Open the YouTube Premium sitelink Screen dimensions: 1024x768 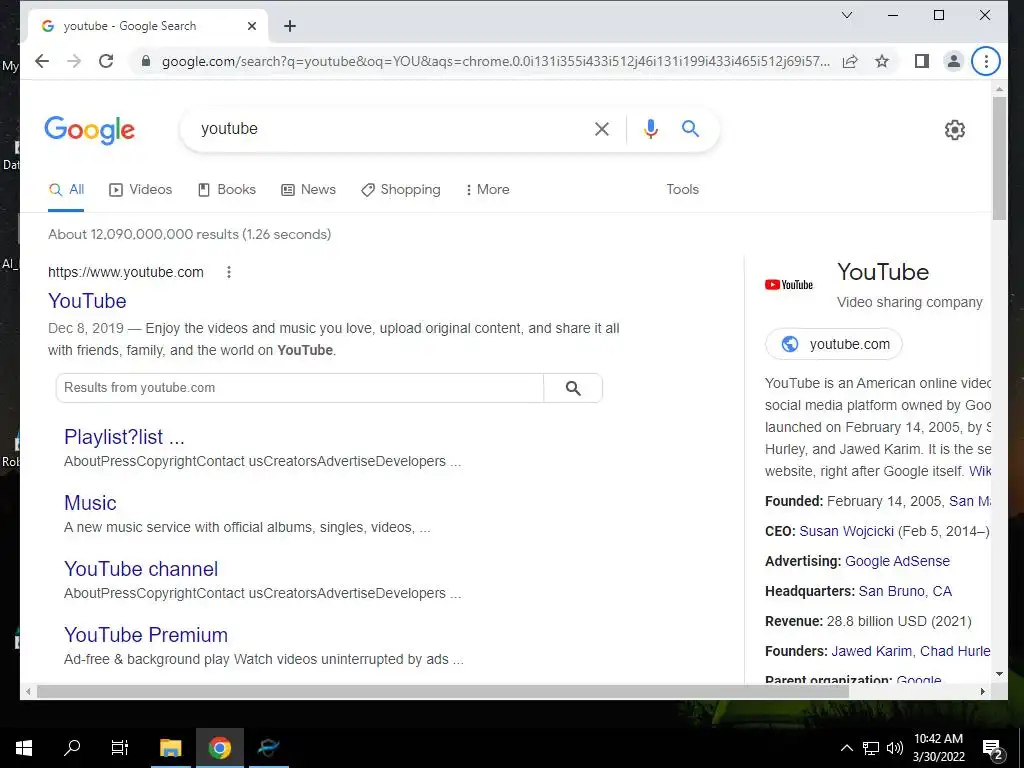[146, 635]
